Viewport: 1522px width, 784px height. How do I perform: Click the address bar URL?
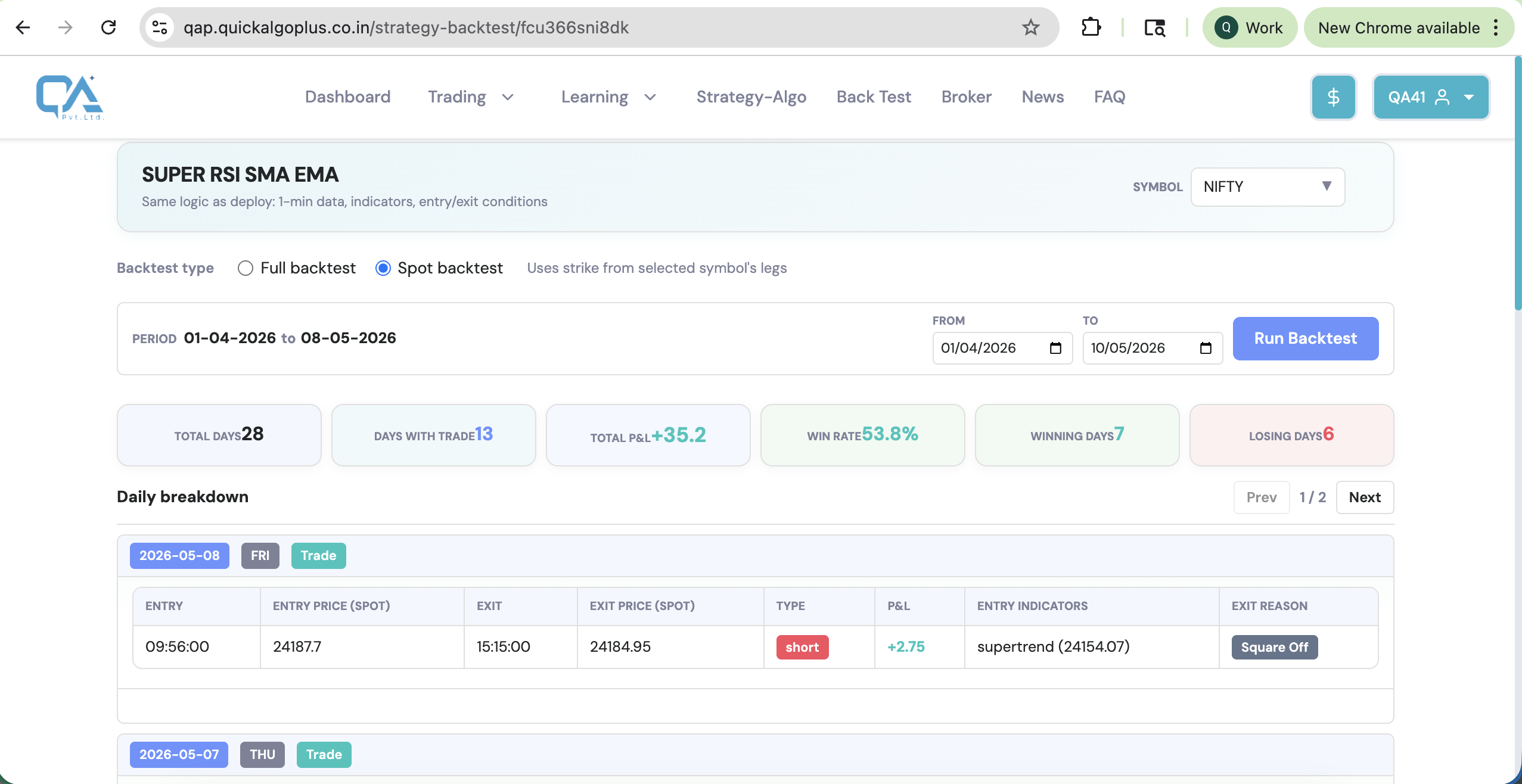point(406,27)
